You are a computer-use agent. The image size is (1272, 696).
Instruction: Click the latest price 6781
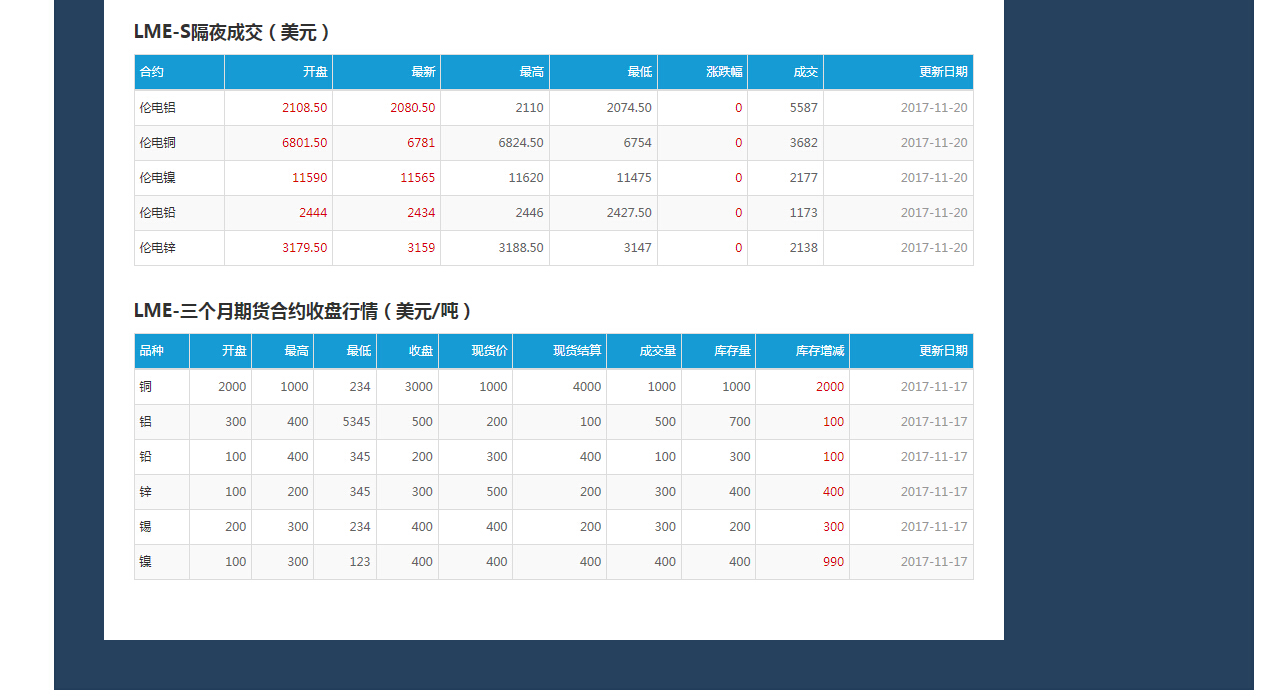pyautogui.click(x=421, y=142)
